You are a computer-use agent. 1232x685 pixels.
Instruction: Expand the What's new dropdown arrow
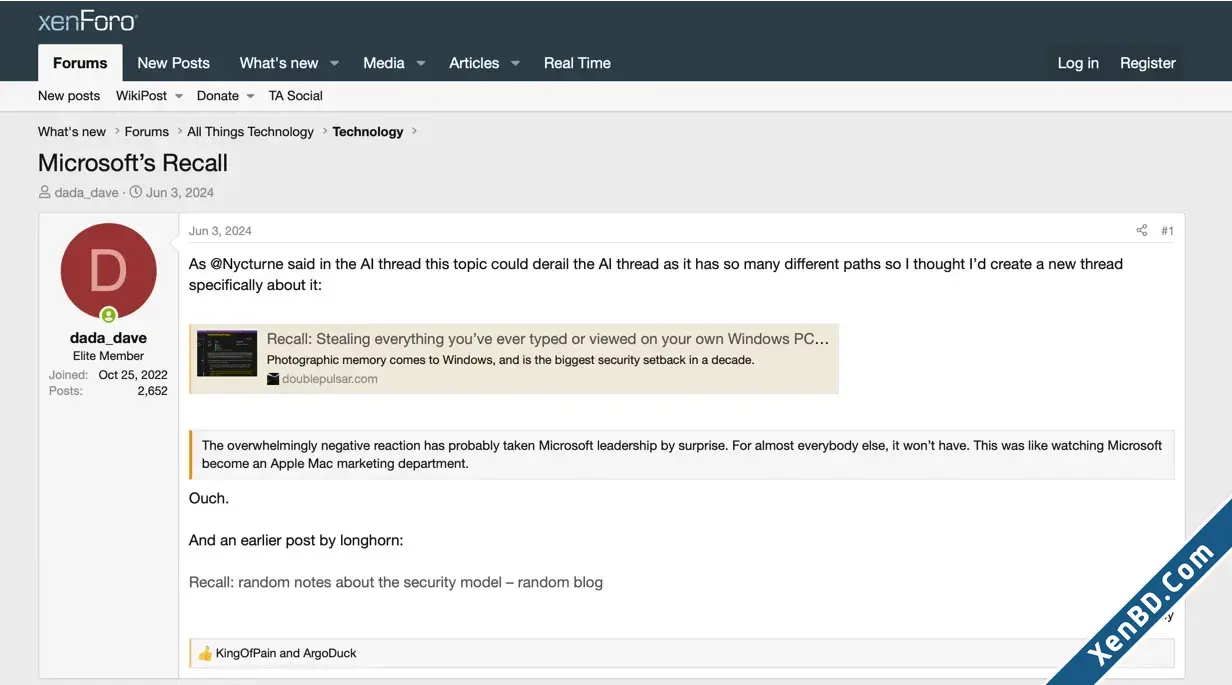[x=335, y=63]
